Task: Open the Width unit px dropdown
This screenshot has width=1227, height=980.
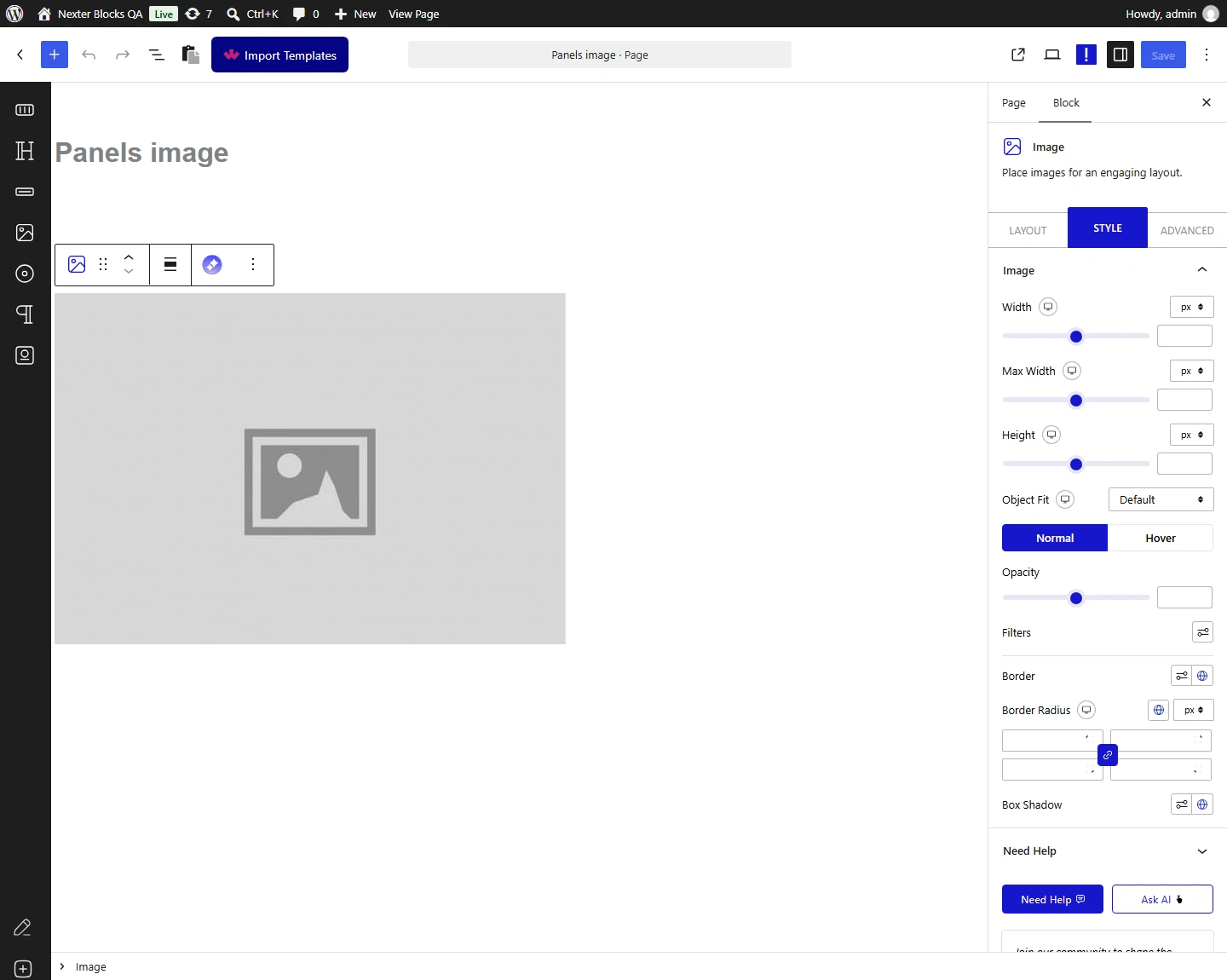Action: pos(1192,307)
